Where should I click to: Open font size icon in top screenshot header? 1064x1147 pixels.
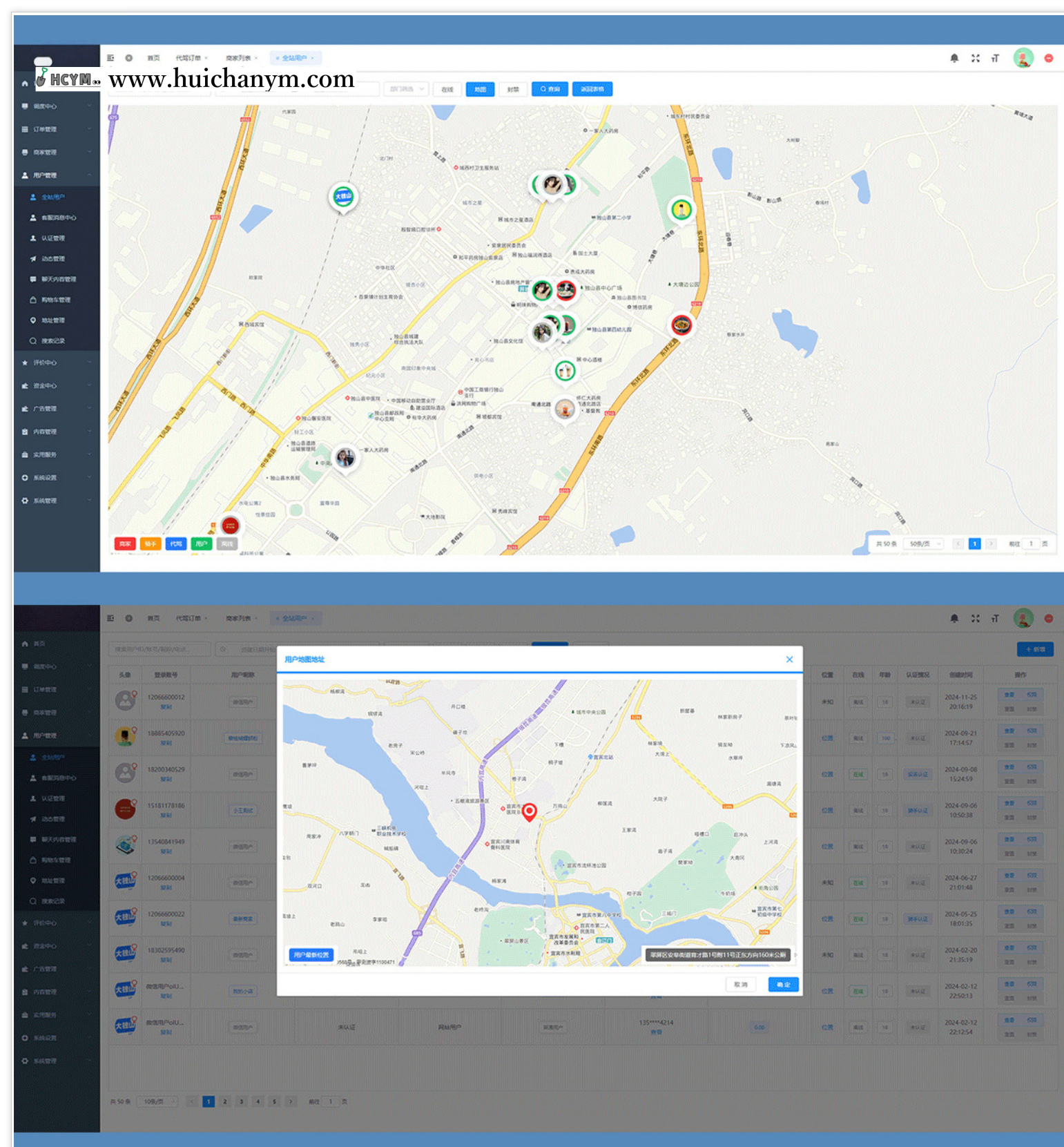coord(995,58)
